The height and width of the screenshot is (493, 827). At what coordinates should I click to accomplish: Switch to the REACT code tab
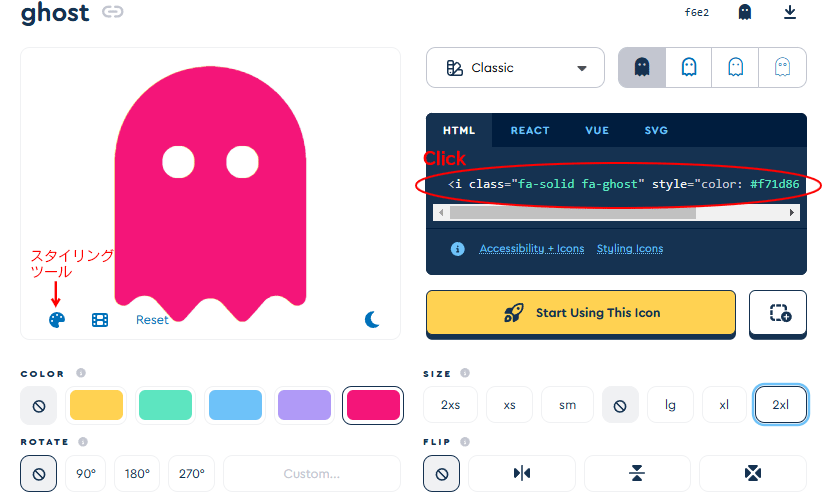point(530,130)
